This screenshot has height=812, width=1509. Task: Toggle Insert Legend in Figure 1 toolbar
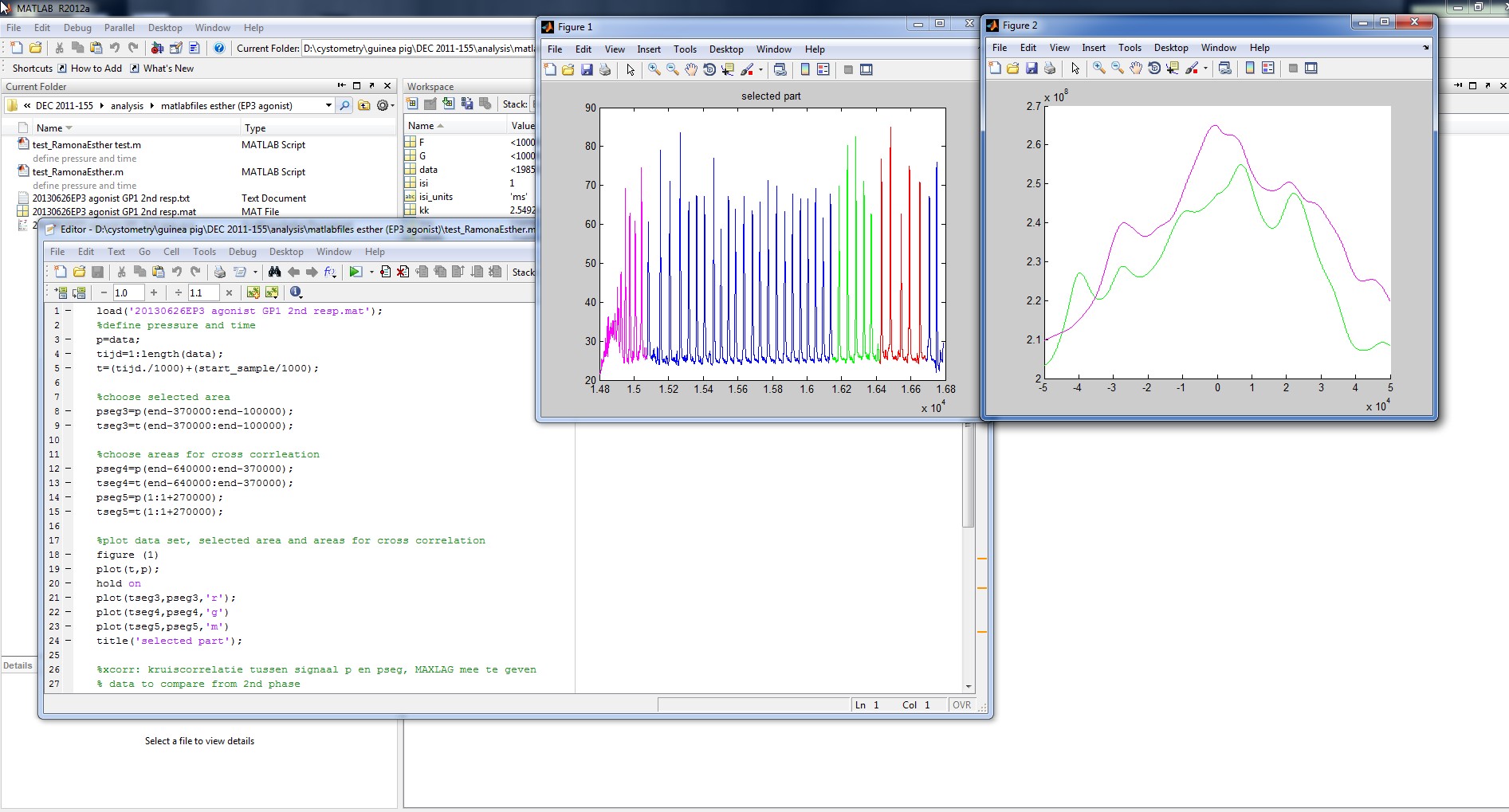[x=823, y=70]
